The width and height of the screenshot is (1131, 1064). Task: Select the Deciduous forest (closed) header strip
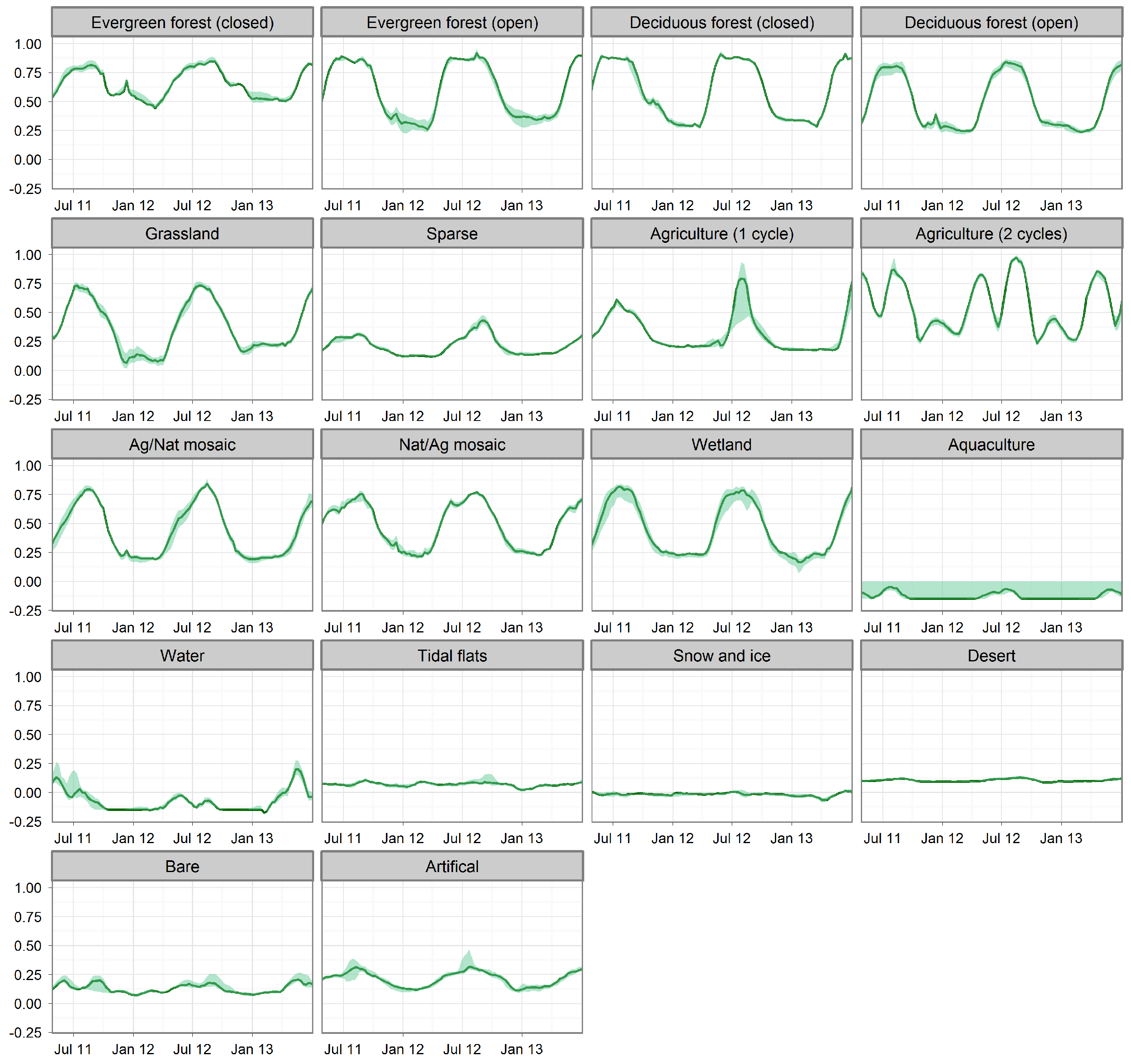click(x=722, y=23)
